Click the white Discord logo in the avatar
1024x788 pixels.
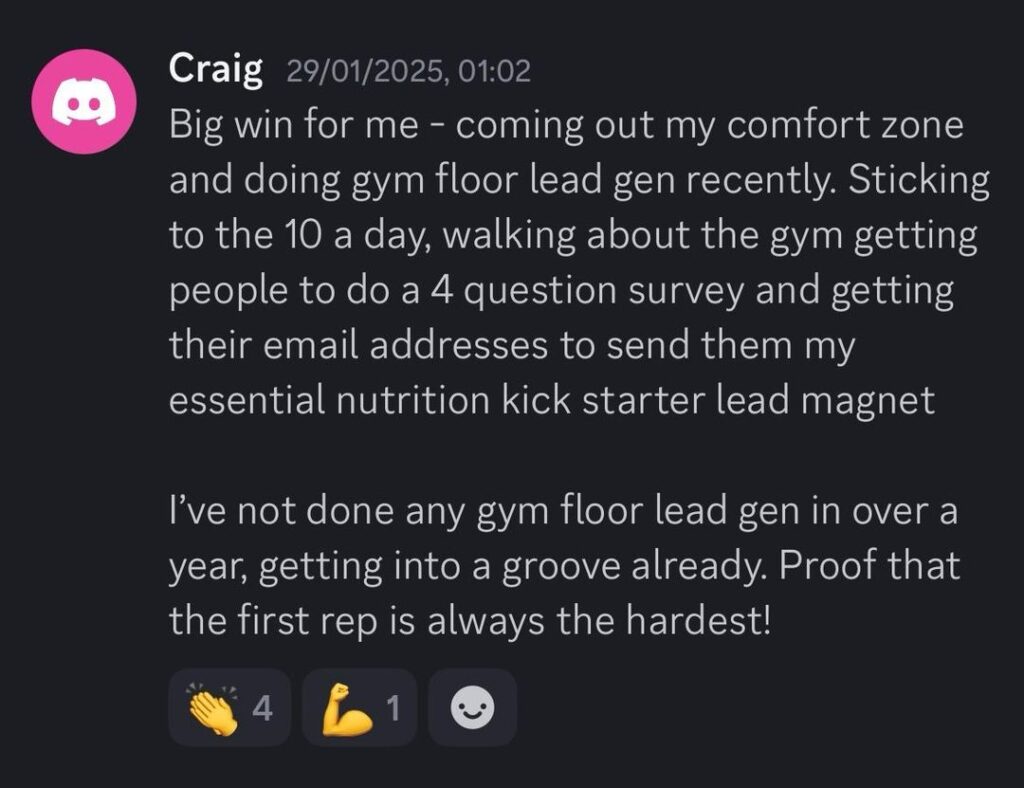point(84,101)
